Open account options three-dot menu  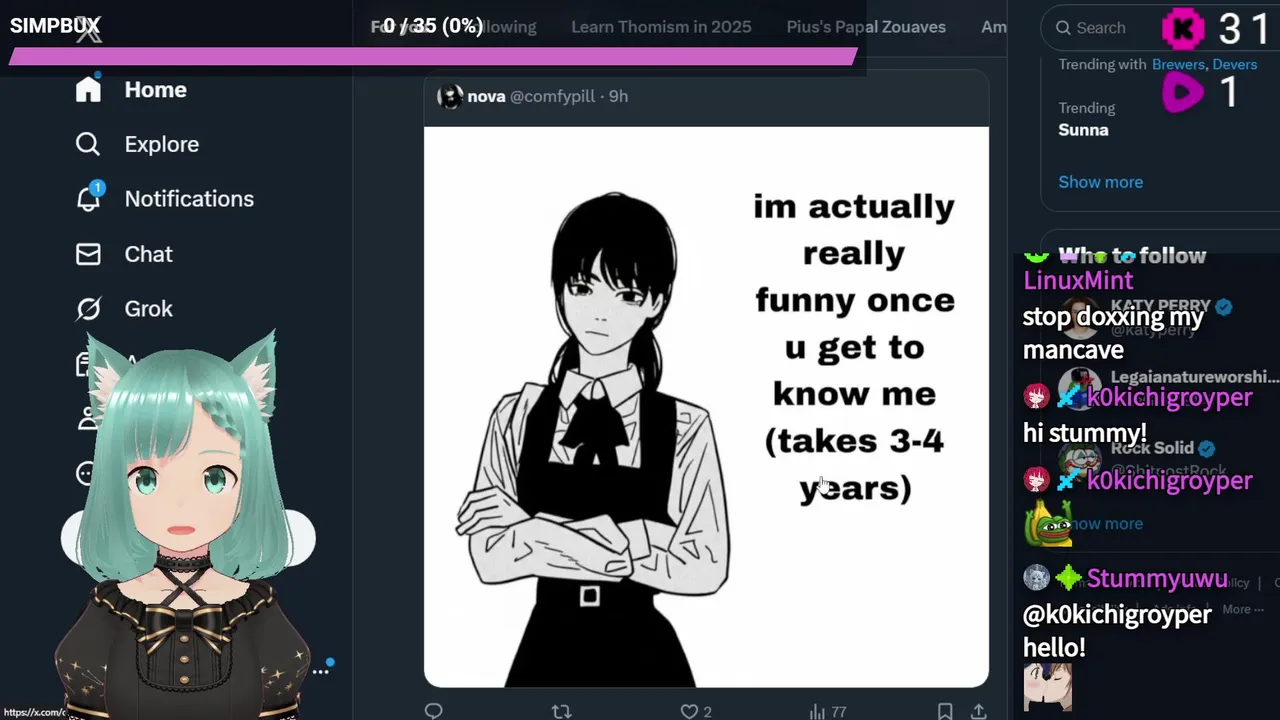click(x=320, y=671)
